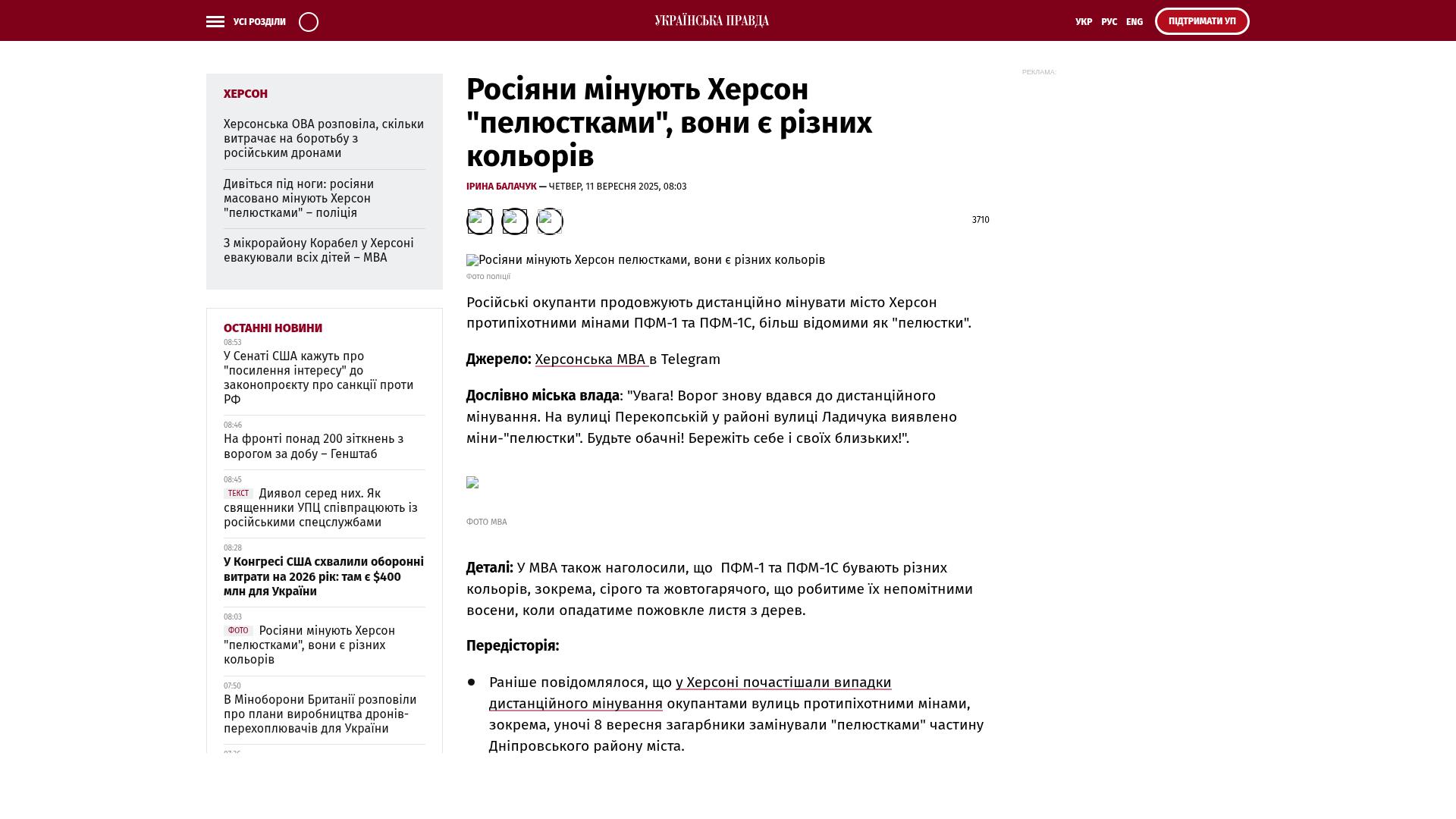
Task: Click the second round share icon
Action: [515, 221]
